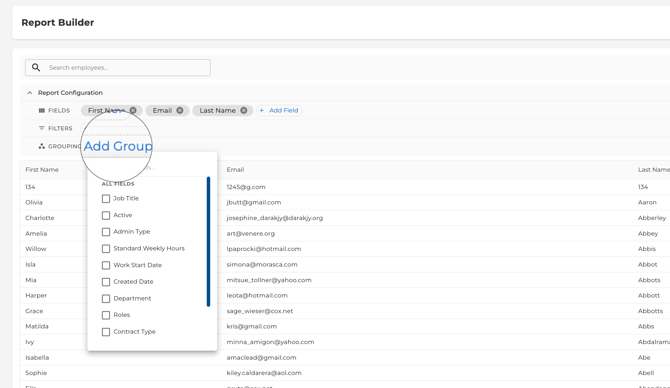Click the first name Willow

[36, 249]
